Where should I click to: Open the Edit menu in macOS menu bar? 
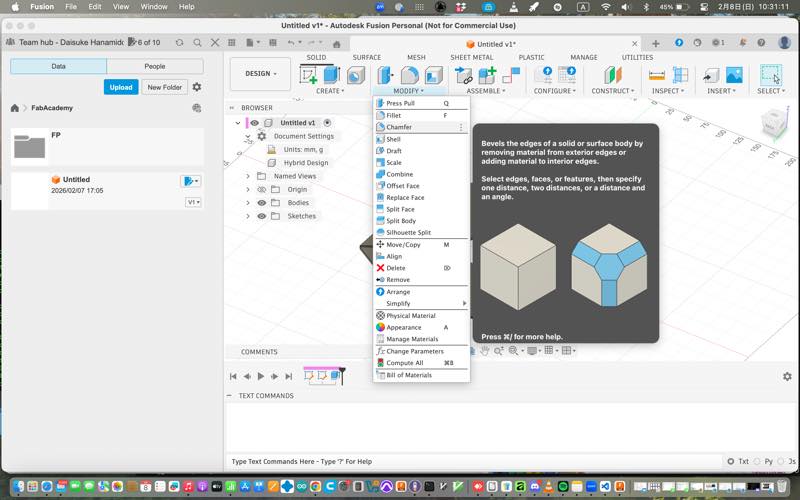click(94, 7)
